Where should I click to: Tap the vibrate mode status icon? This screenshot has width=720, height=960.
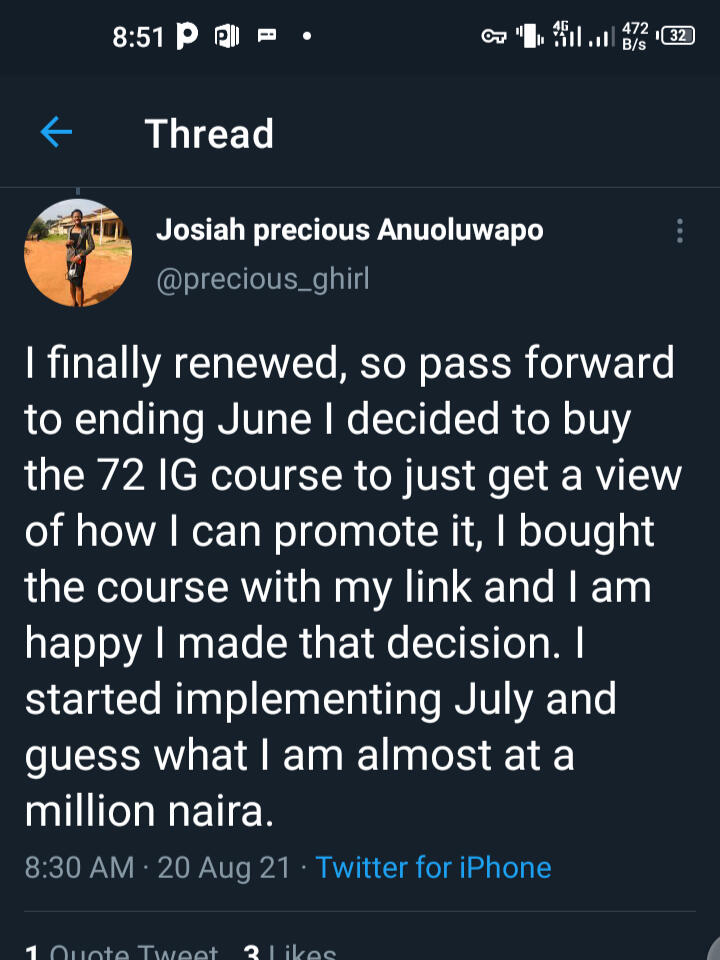pos(528,37)
